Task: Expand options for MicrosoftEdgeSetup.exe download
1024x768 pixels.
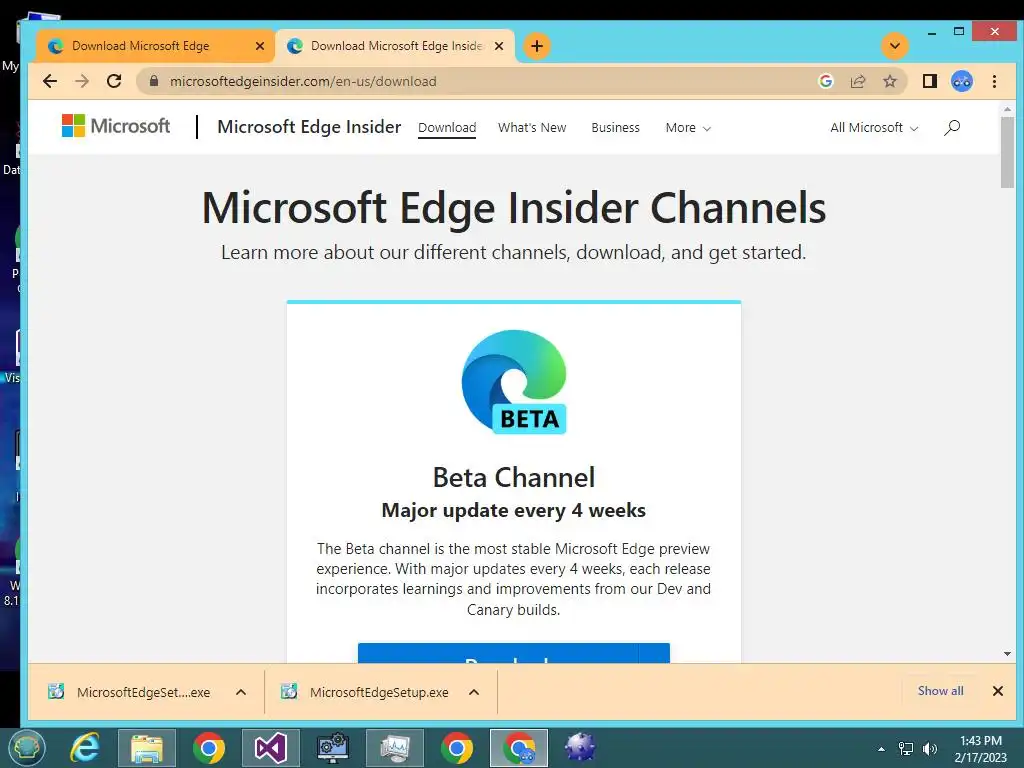Action: (474, 692)
